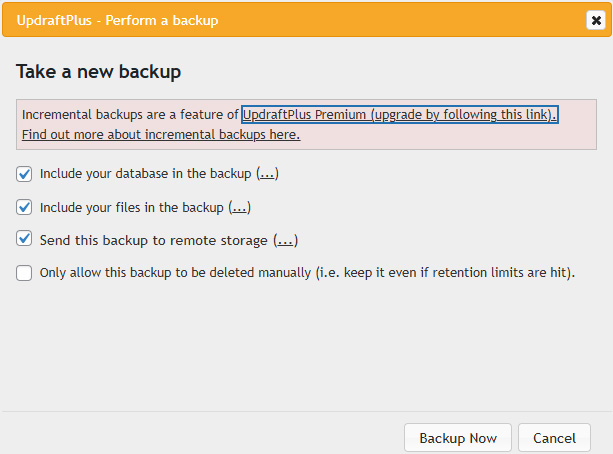Click empty footer area left of Backup Now
The height and width of the screenshot is (454, 613).
[x=200, y=438]
